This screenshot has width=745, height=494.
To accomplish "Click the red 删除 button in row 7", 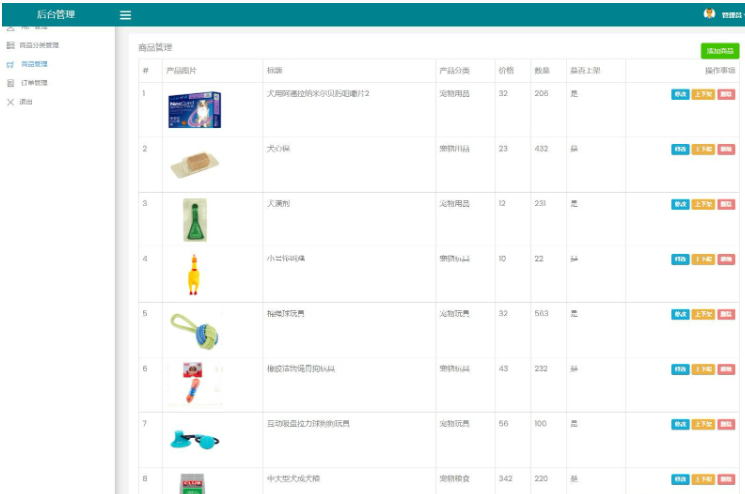I will (726, 425).
